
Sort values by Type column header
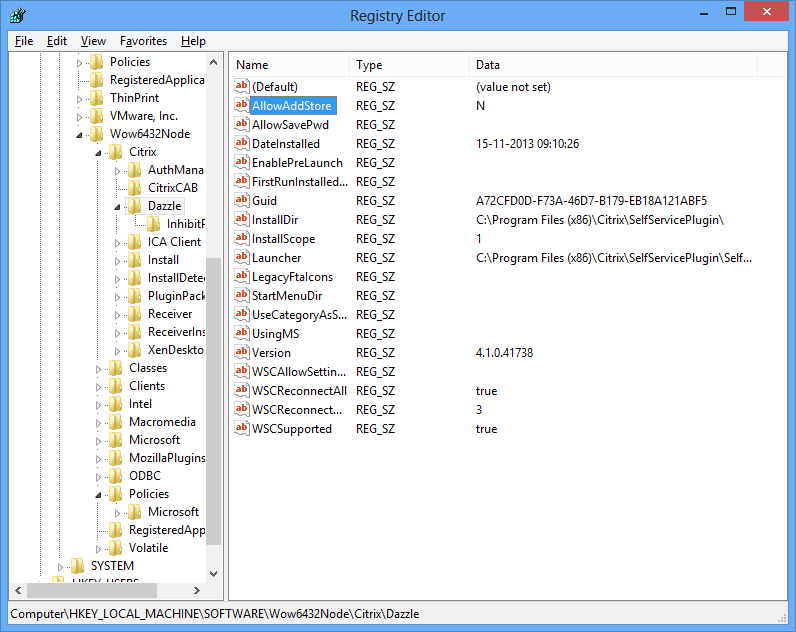tap(409, 64)
